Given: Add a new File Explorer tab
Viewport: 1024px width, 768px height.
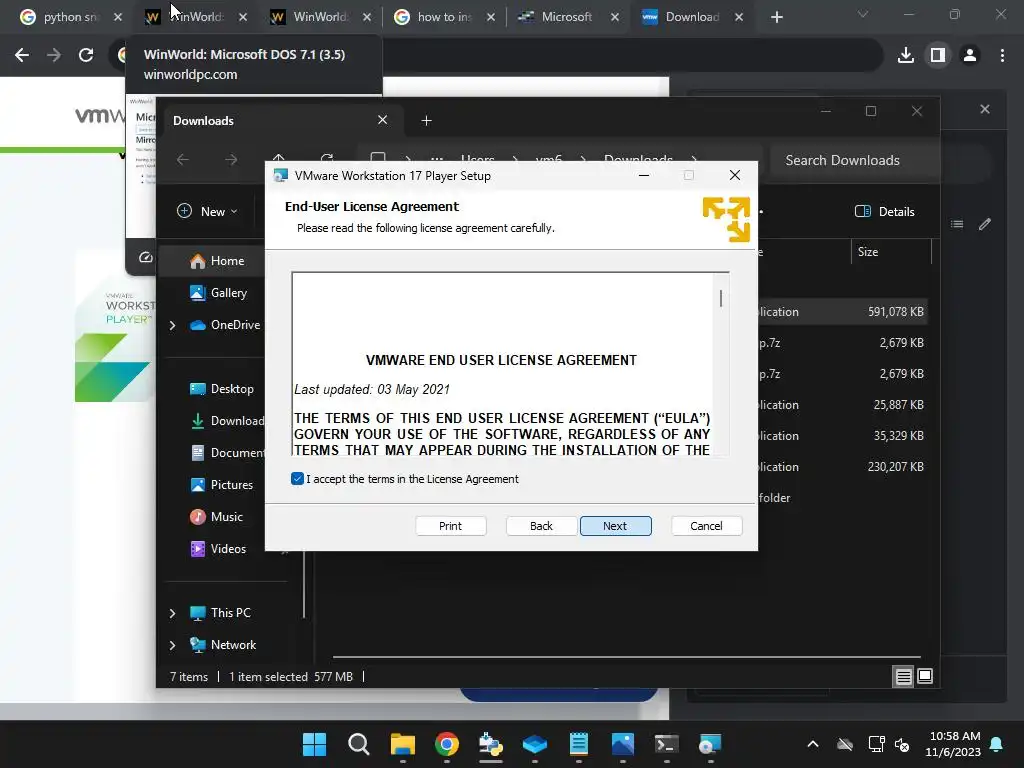Looking at the screenshot, I should coord(426,120).
